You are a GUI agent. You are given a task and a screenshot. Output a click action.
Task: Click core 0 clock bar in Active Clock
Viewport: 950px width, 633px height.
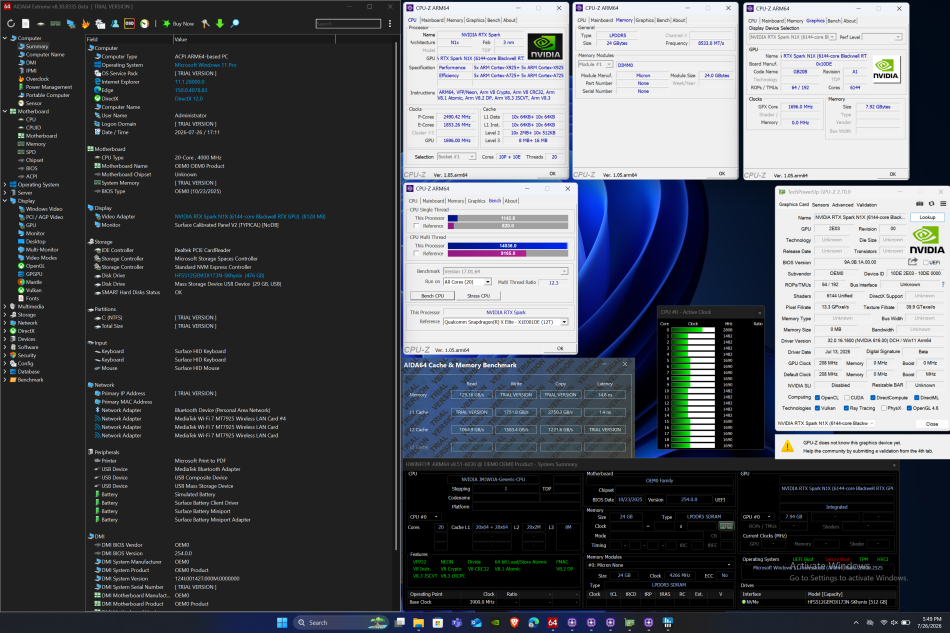pos(693,330)
